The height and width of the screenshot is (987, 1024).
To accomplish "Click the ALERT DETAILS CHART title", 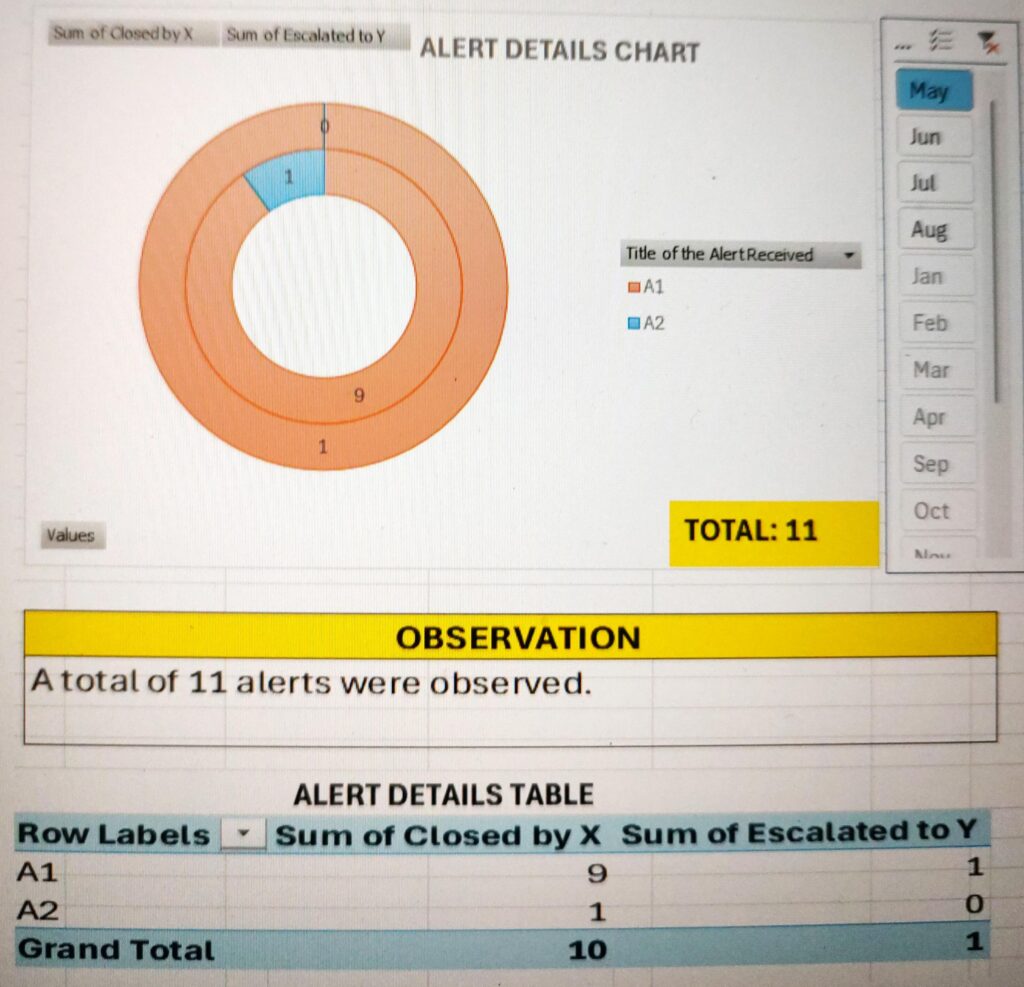I will pos(559,51).
